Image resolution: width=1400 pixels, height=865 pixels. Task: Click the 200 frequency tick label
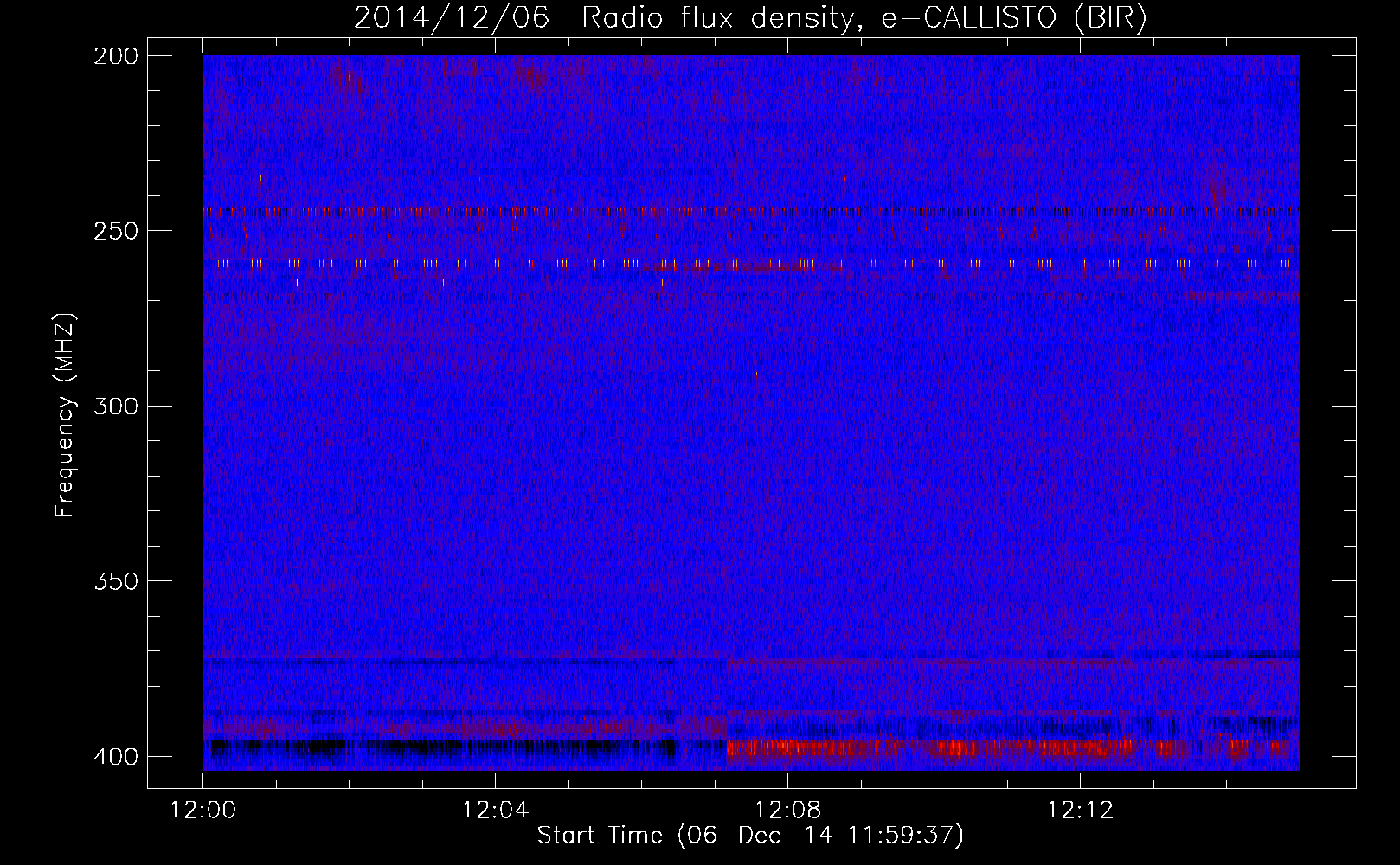click(x=115, y=56)
